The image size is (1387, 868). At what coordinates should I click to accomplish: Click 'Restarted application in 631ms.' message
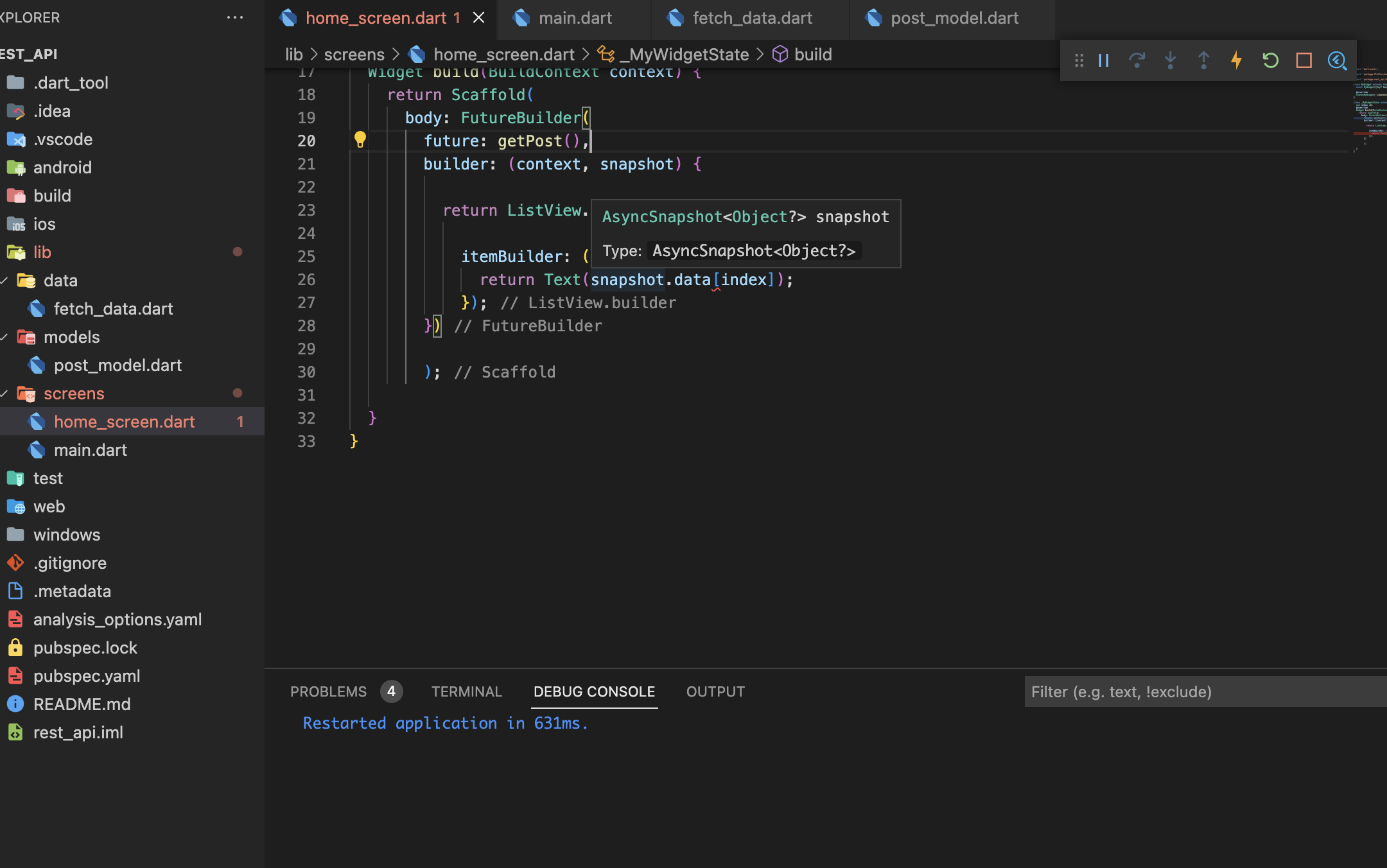coord(446,723)
